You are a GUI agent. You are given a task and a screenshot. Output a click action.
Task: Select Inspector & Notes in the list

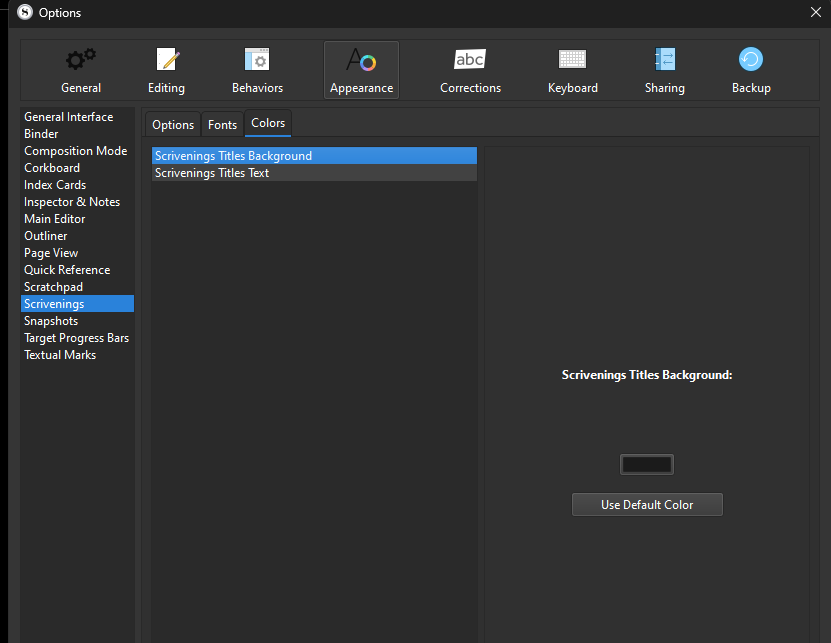point(77,201)
